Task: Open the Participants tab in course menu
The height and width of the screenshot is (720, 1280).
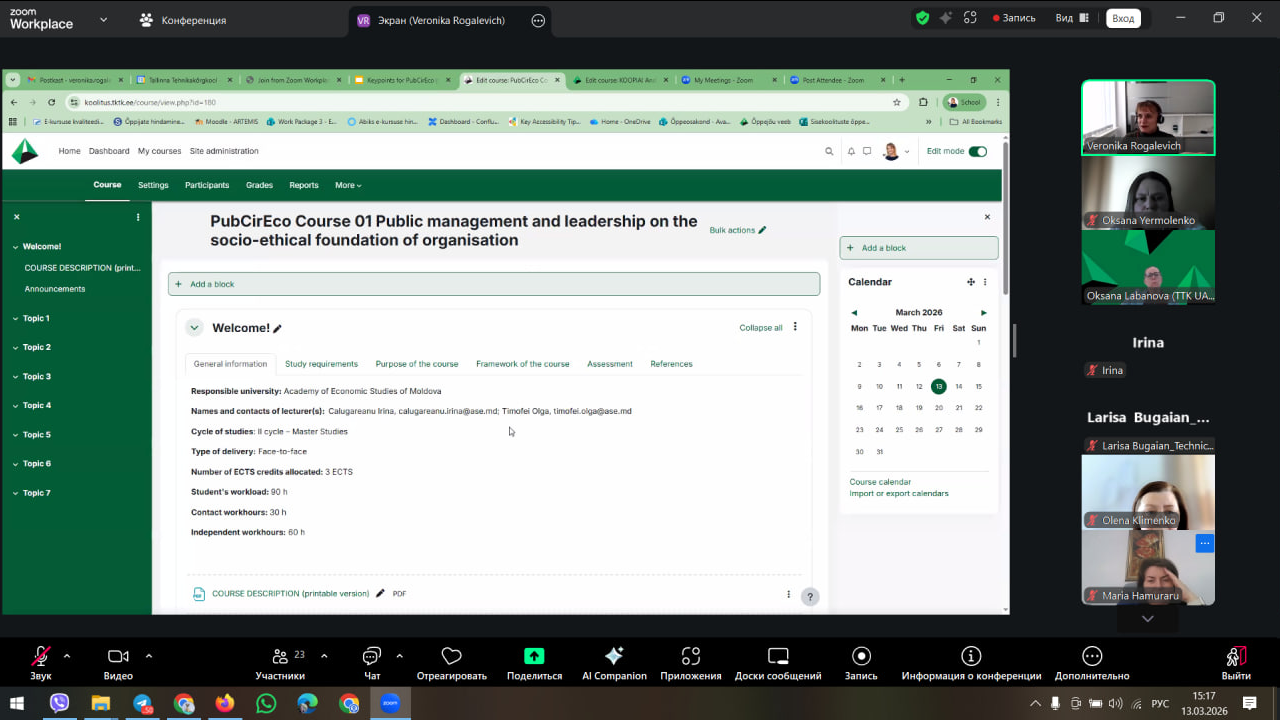Action: (x=207, y=185)
